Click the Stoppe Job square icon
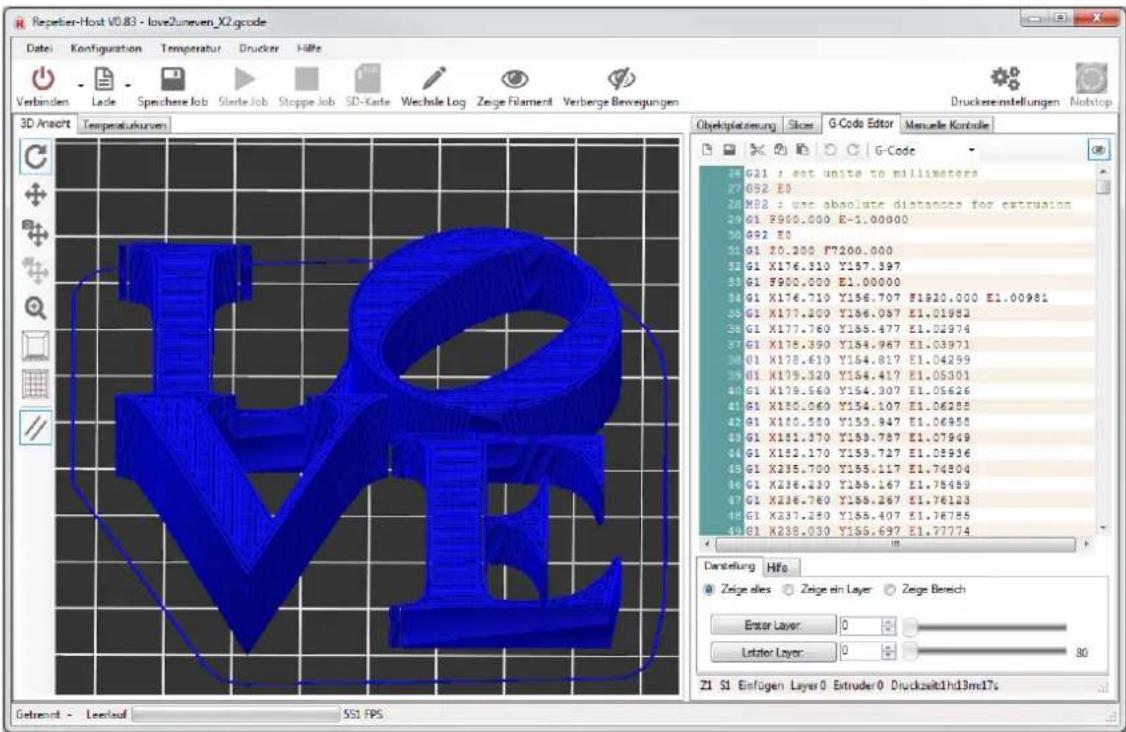This screenshot has width=1126, height=732. click(x=307, y=79)
